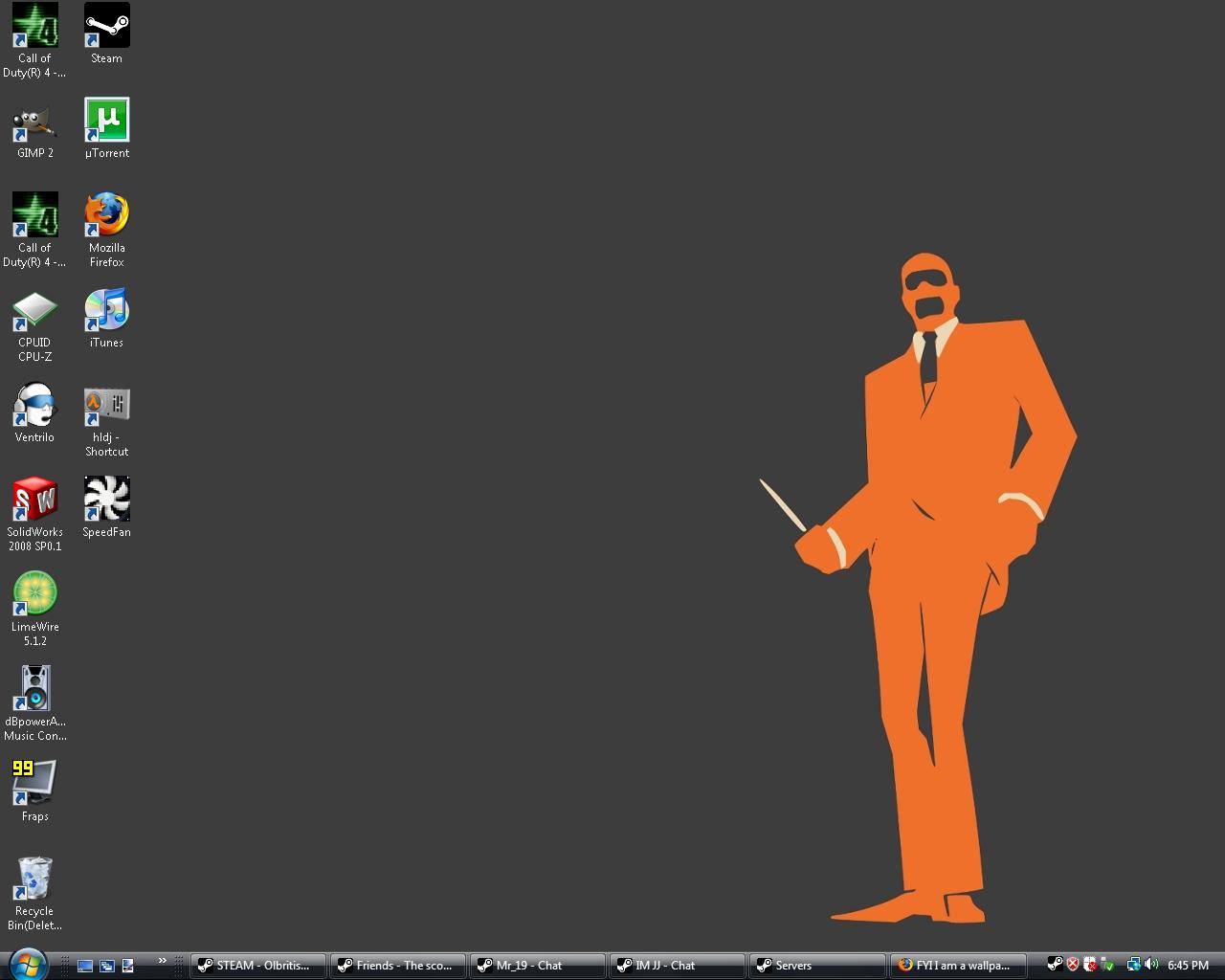Click the Windows Start orb
The image size is (1225, 980).
pyautogui.click(x=27, y=963)
